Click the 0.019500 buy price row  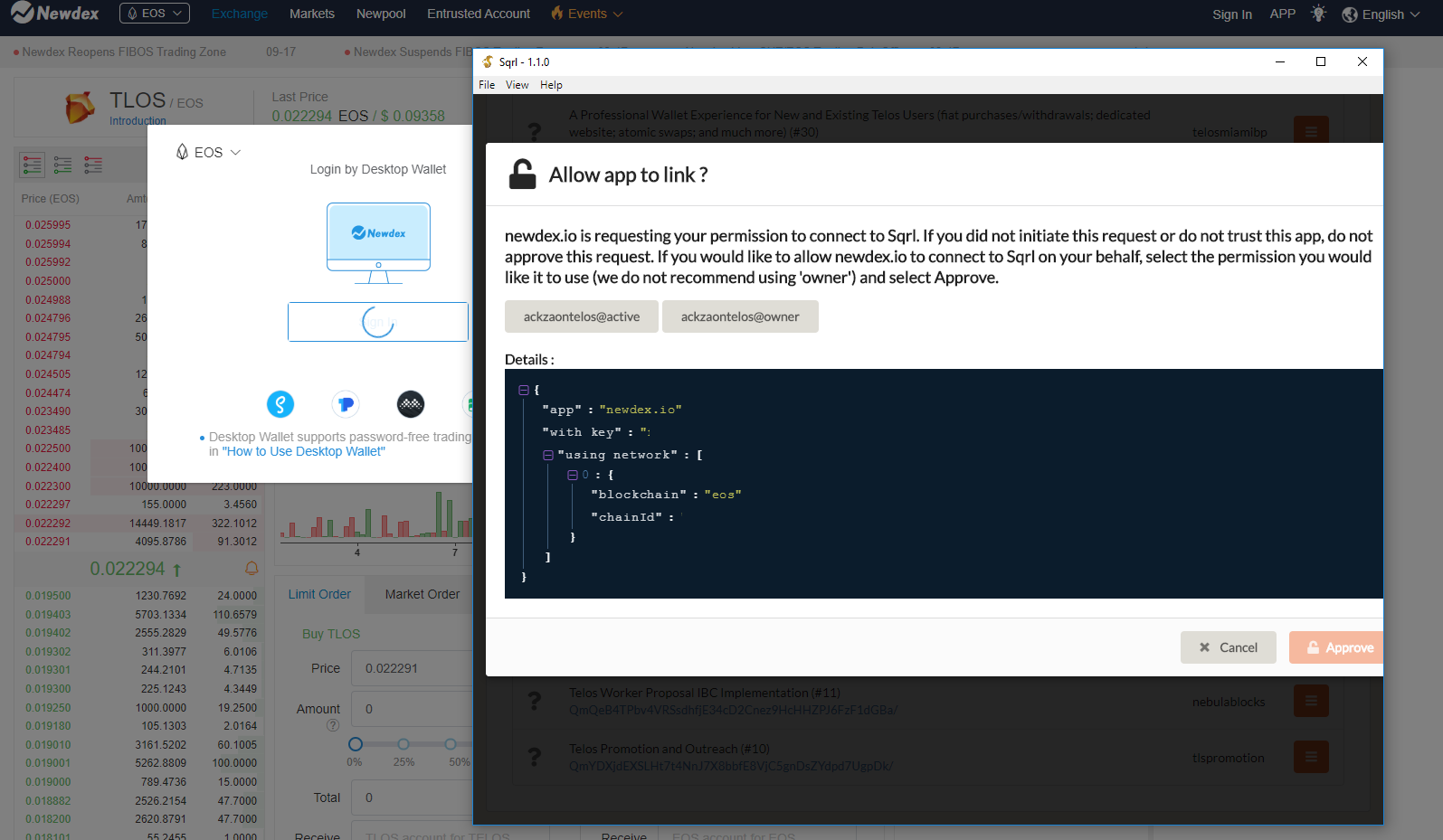pyautogui.click(x=138, y=596)
